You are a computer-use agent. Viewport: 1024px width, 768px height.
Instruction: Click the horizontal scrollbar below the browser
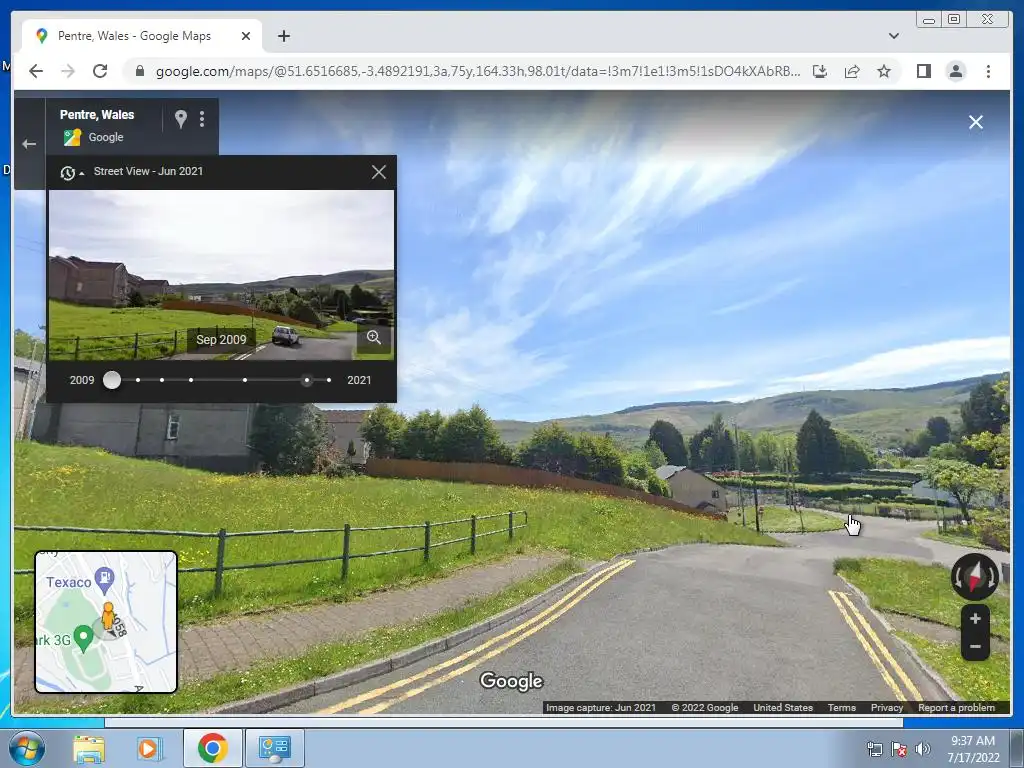[504, 722]
